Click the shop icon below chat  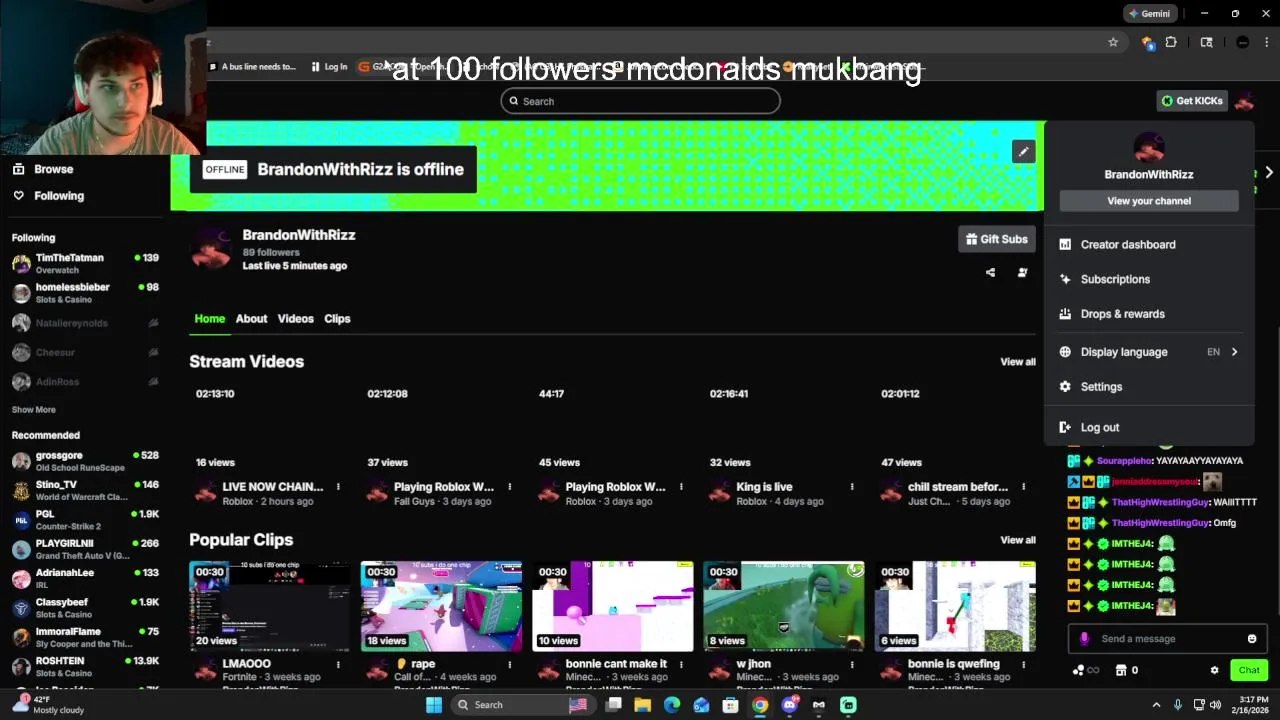pos(1121,670)
